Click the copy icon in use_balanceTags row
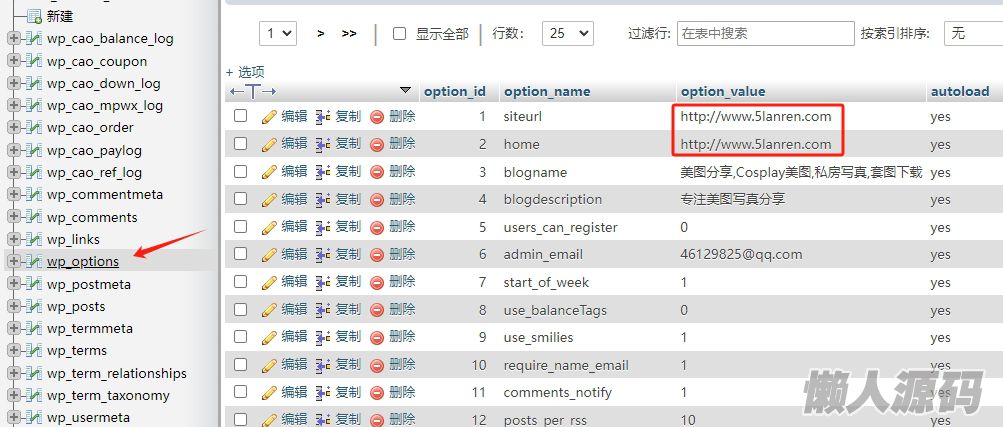Screen dimensions: 1003x427 323,309
